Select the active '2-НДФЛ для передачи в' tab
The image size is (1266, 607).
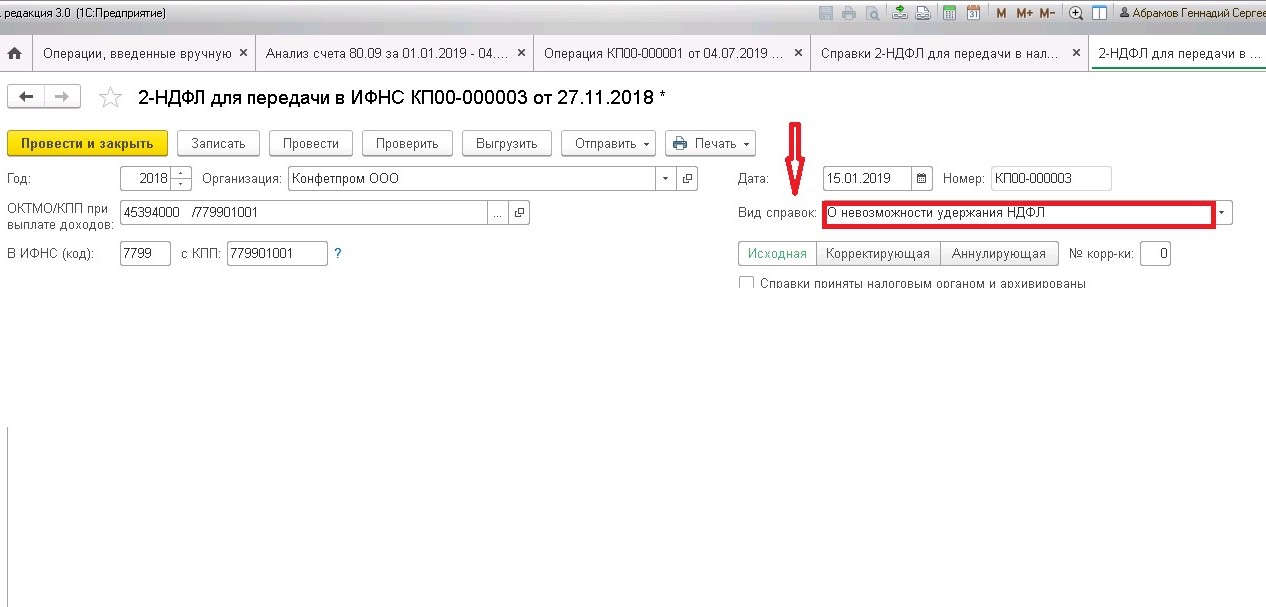tap(1178, 53)
